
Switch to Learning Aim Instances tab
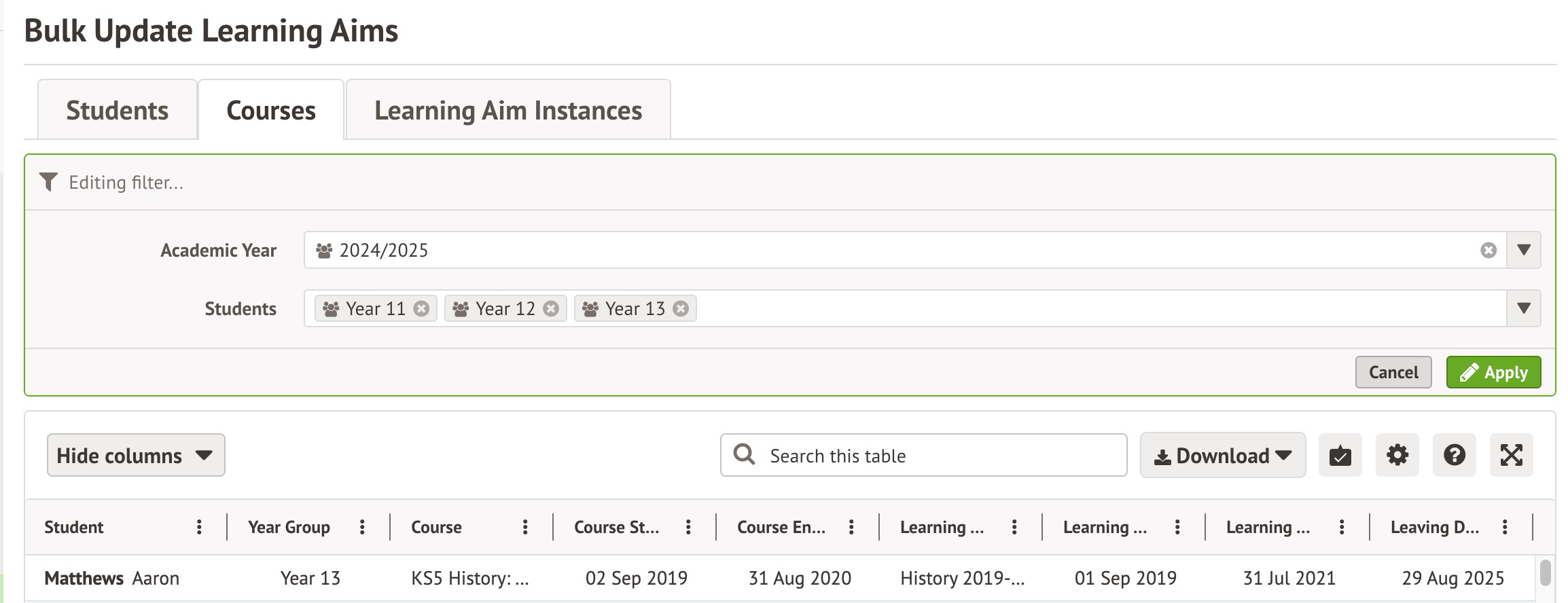coord(507,110)
